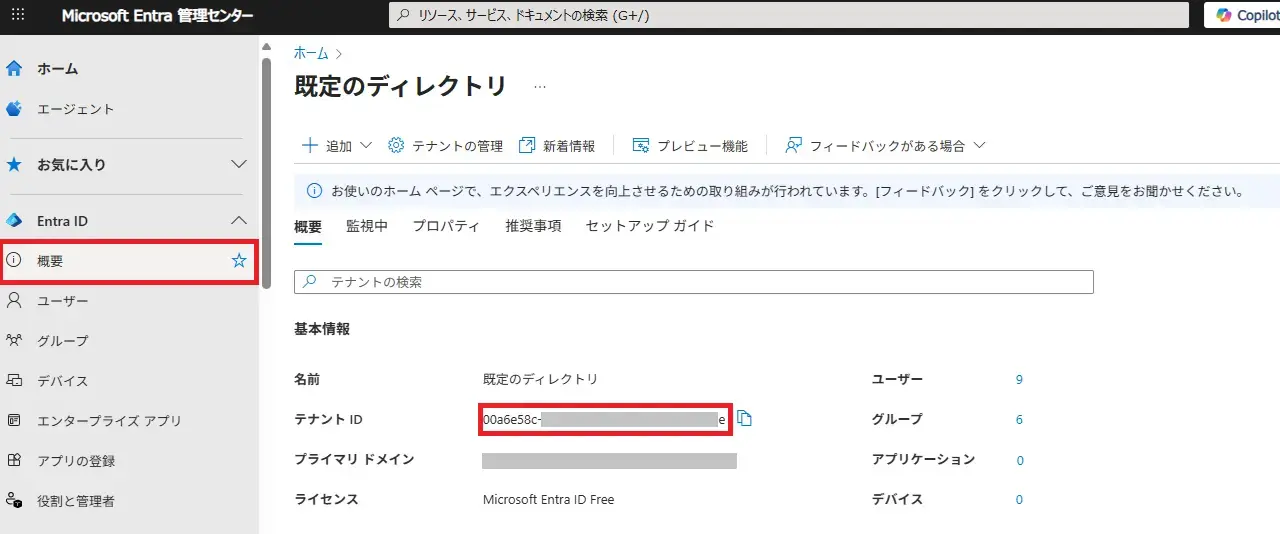1280x534 pixels.
Task: Click the app launcher waffle icon
Action: [18, 16]
